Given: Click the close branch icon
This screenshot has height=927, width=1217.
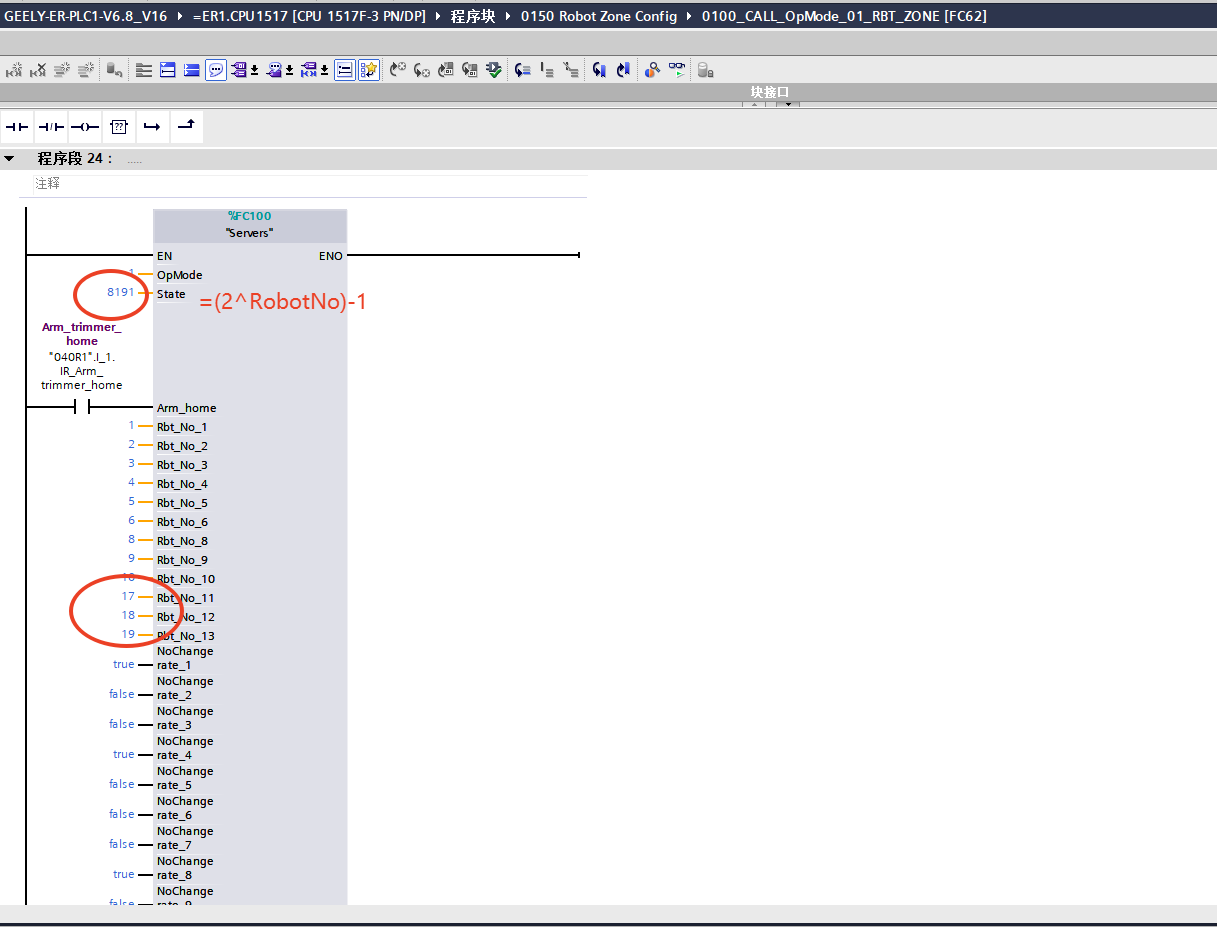Looking at the screenshot, I should 186,126.
